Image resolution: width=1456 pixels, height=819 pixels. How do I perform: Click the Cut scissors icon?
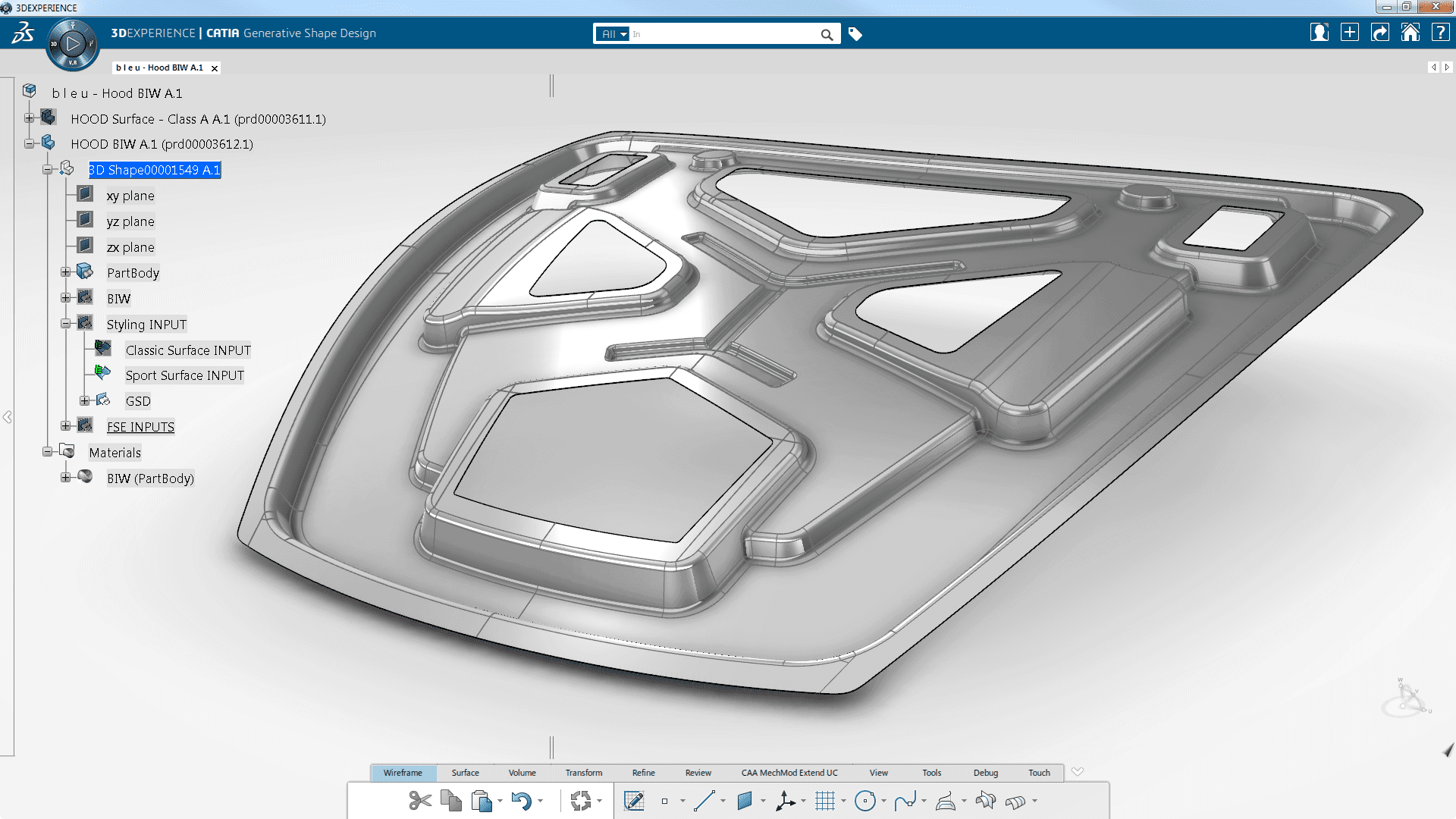419,801
